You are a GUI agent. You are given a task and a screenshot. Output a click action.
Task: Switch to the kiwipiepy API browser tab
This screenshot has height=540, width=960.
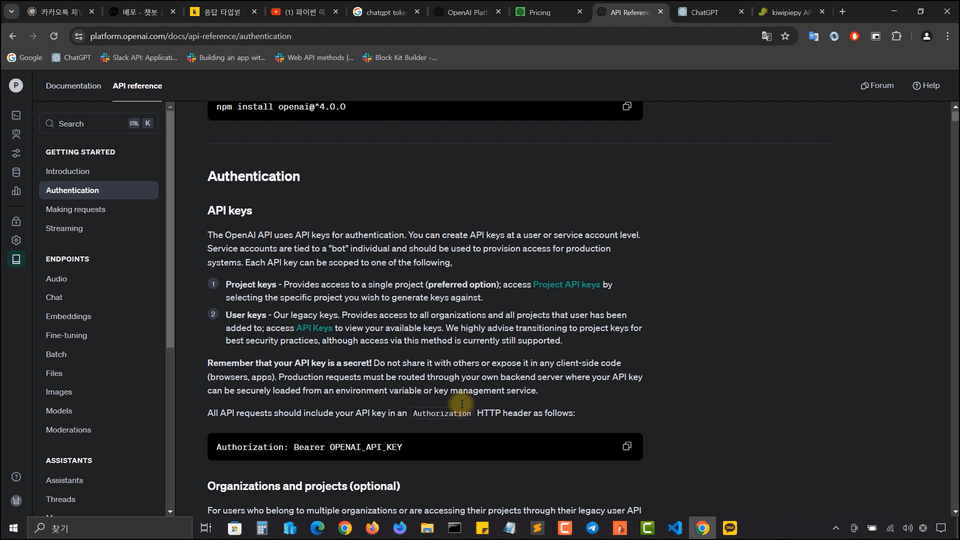coord(792,12)
